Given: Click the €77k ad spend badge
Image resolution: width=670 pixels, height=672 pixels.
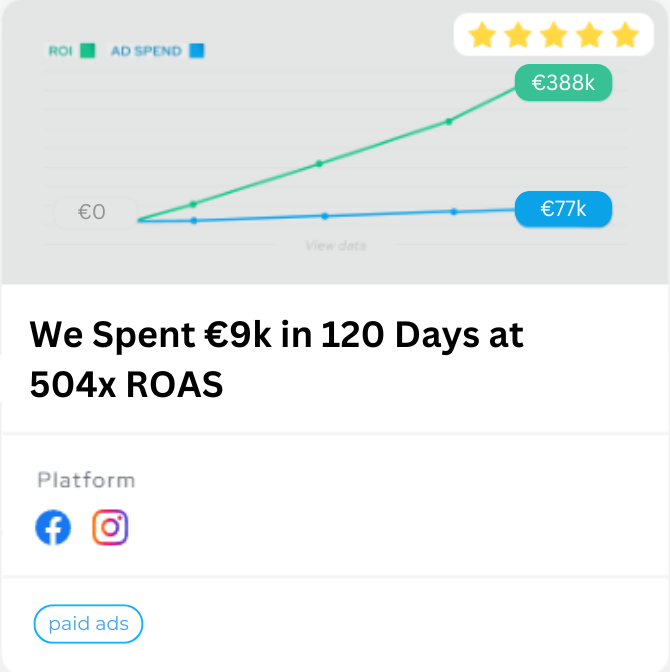Looking at the screenshot, I should pos(563,209).
